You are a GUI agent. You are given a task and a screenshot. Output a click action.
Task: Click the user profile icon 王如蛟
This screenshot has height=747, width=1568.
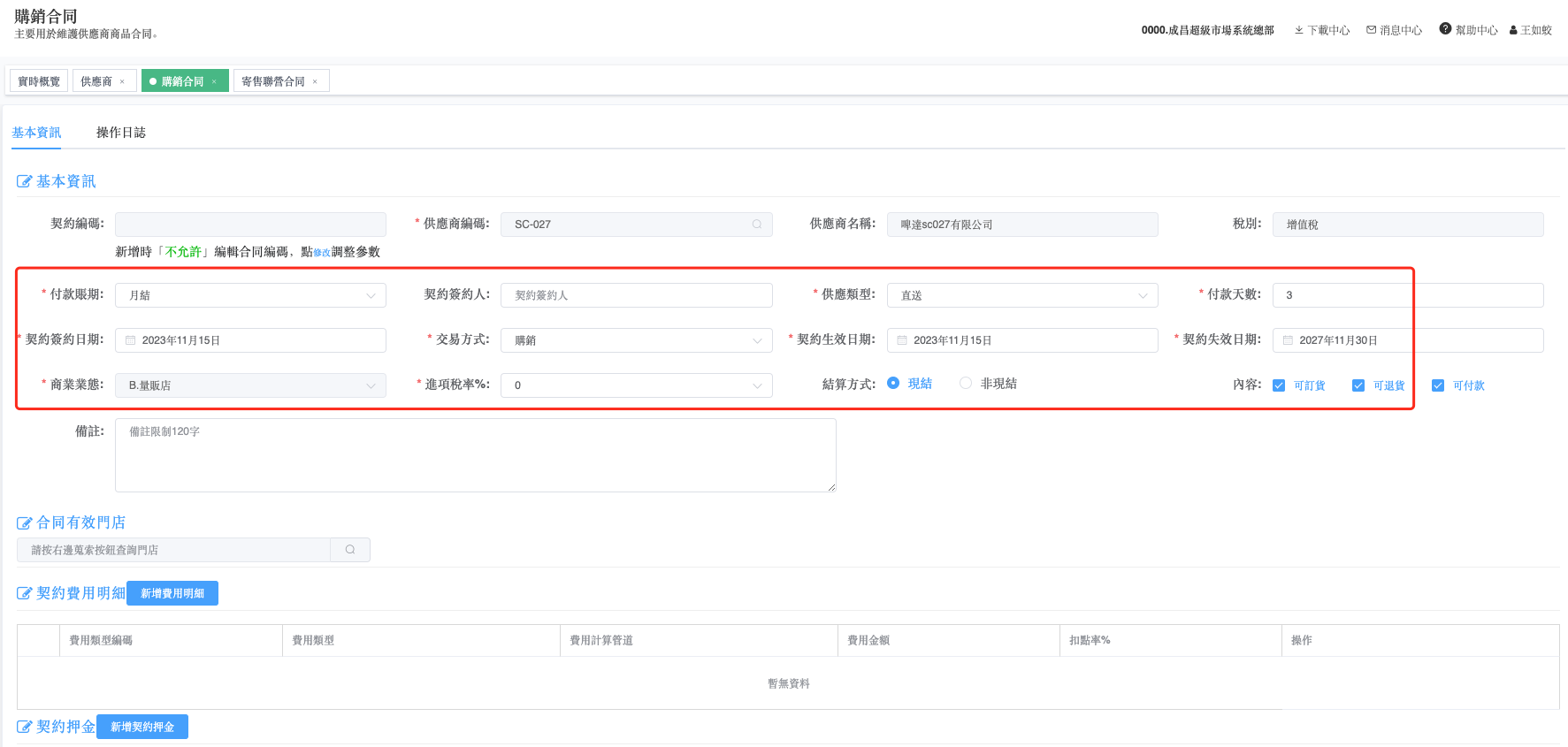coord(1513,30)
